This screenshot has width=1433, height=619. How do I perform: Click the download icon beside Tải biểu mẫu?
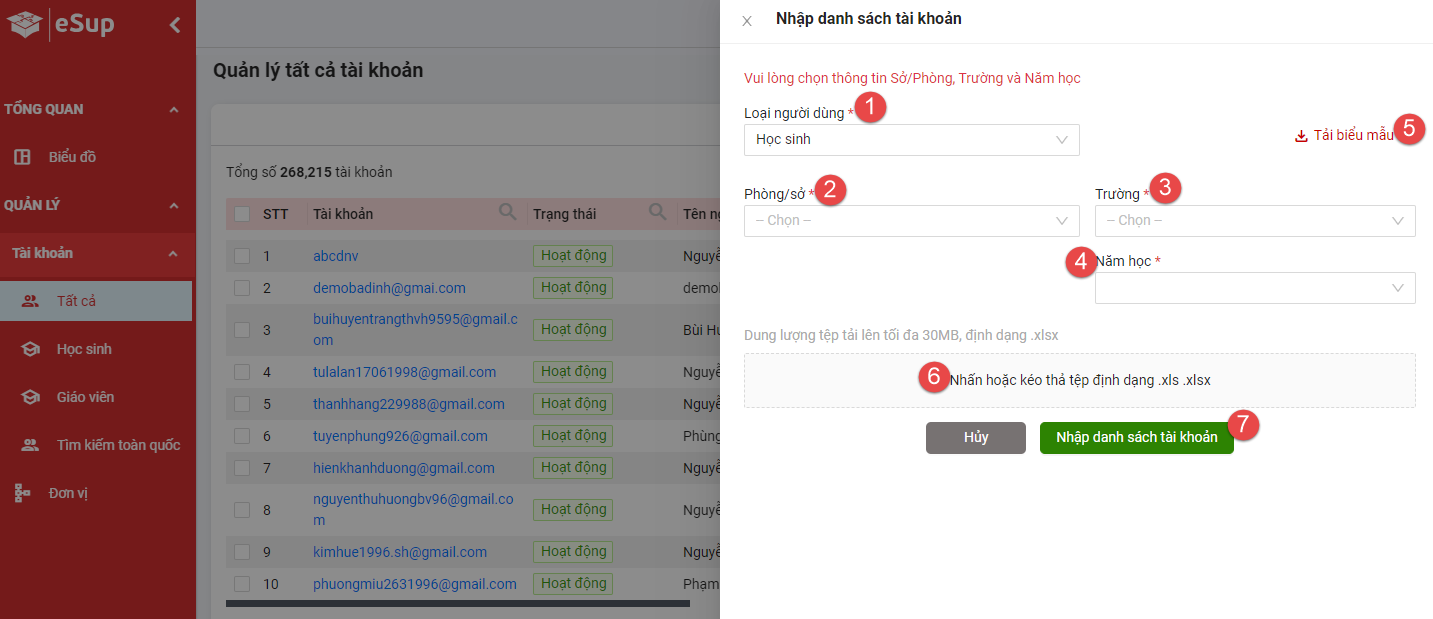pyautogui.click(x=1301, y=137)
